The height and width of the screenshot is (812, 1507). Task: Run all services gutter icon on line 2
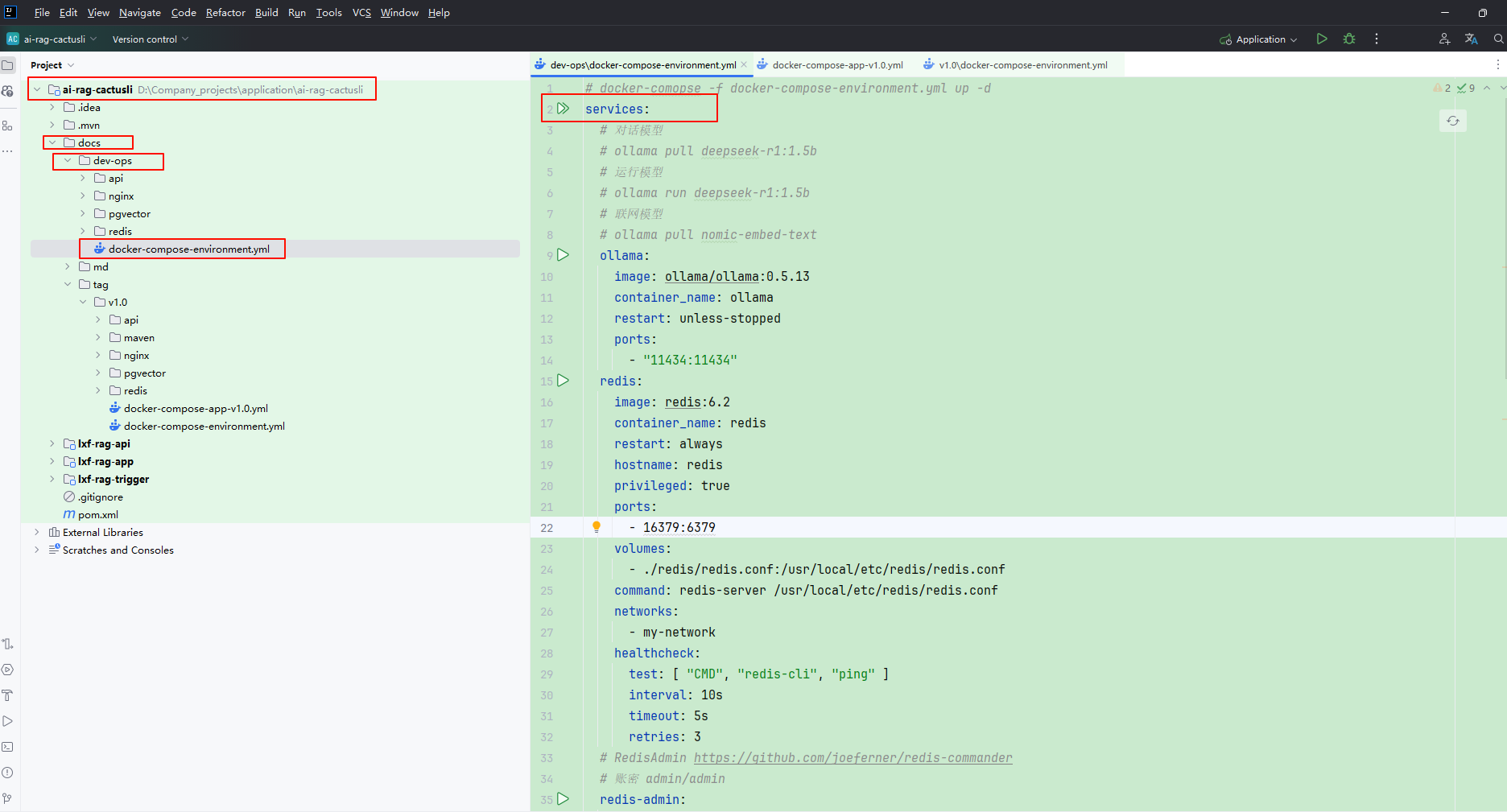(564, 109)
